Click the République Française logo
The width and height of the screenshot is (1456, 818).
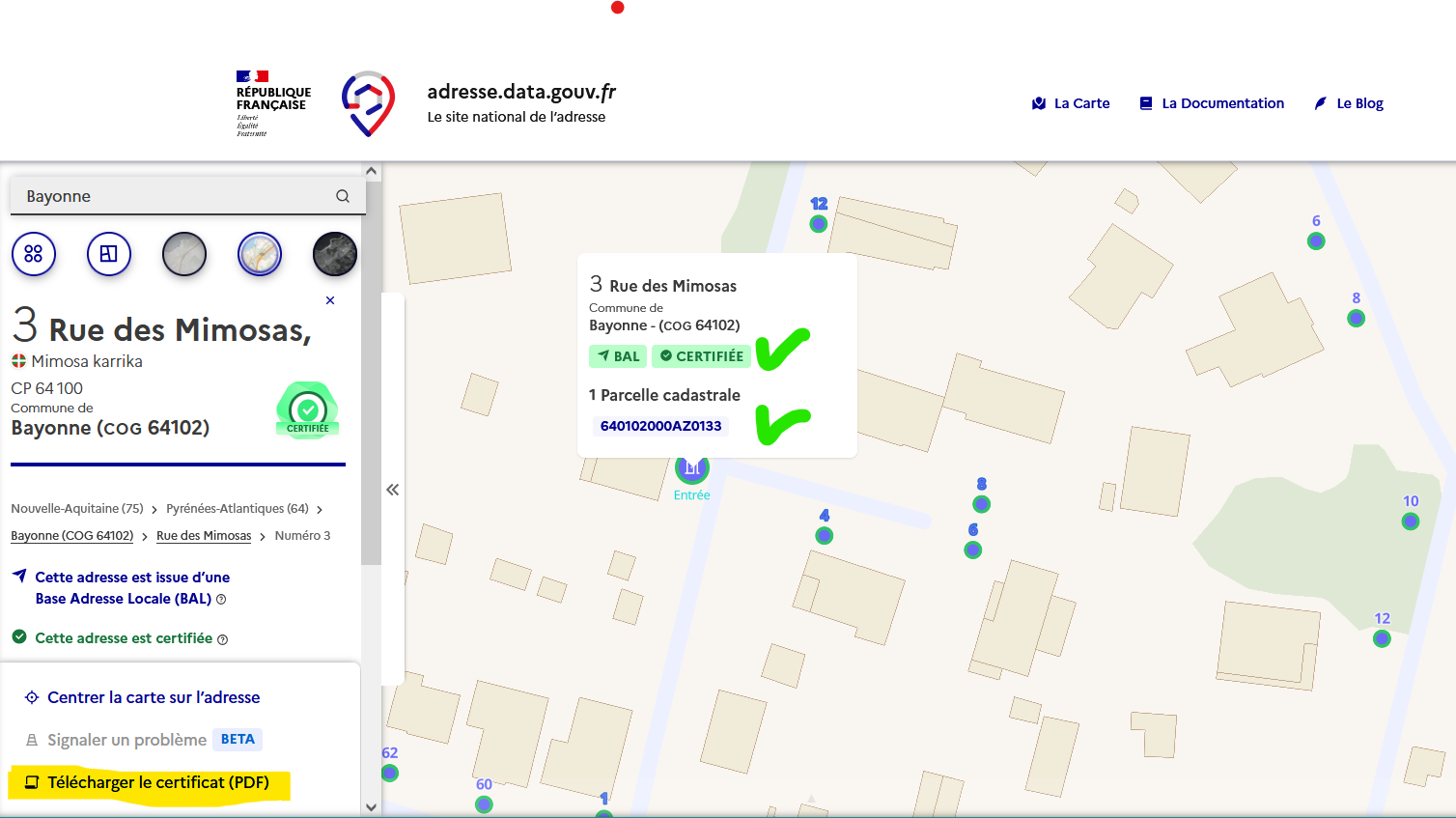[273, 103]
